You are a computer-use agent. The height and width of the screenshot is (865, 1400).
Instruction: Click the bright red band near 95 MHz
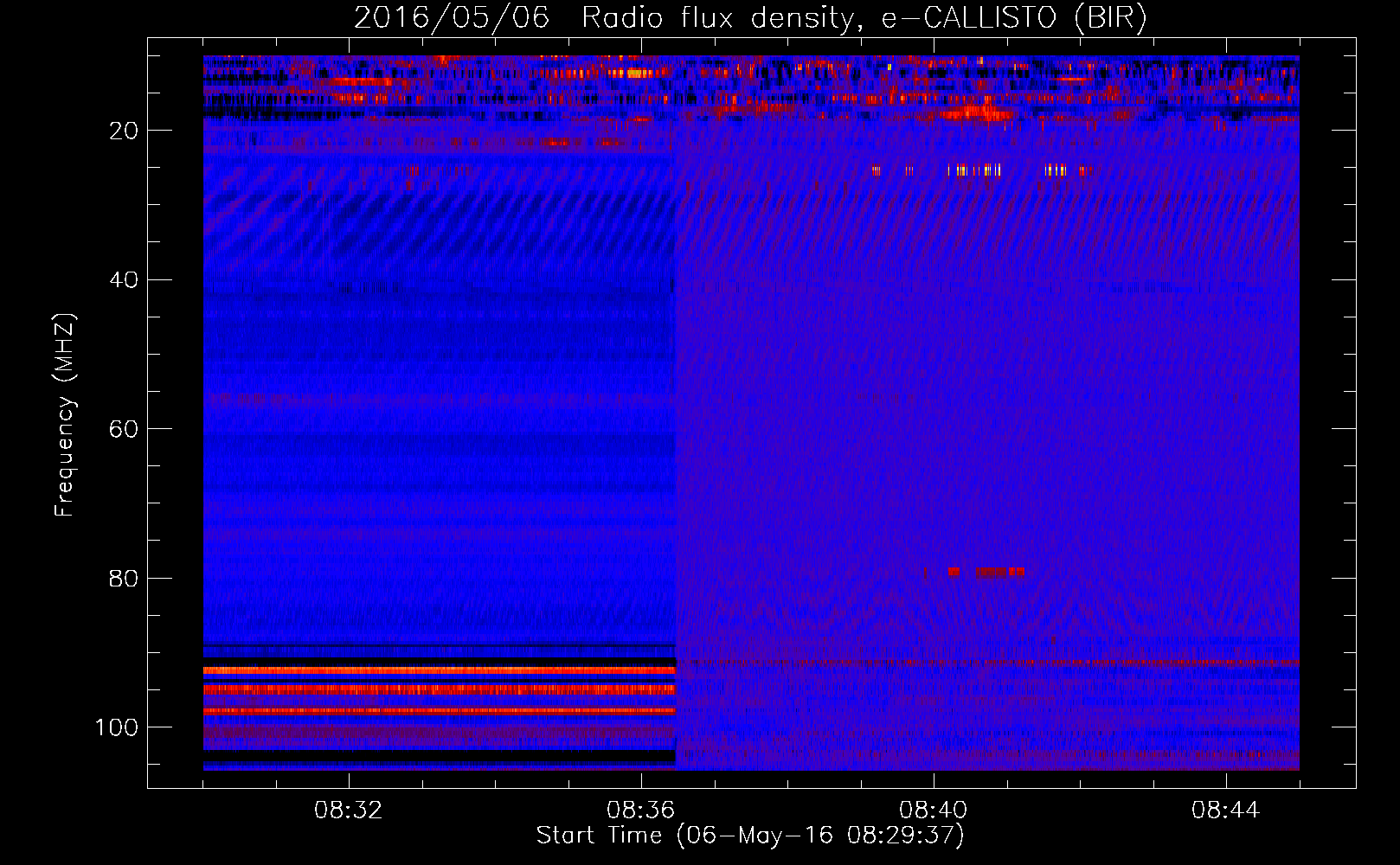(x=439, y=689)
